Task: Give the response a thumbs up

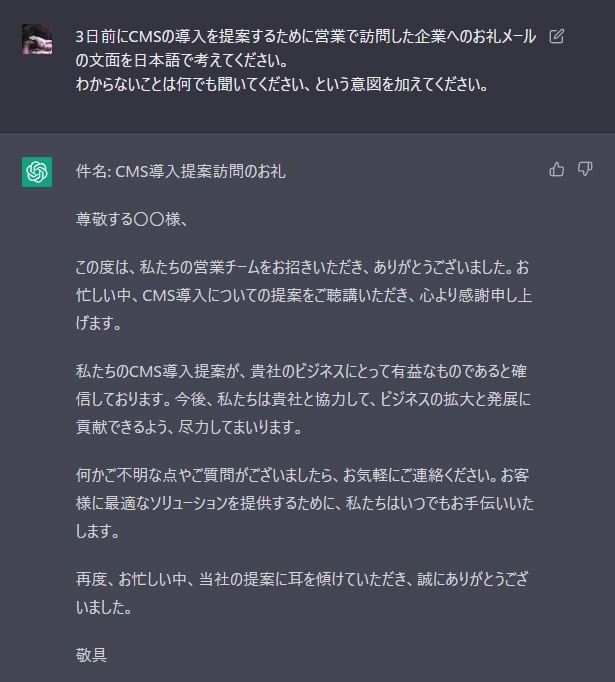Action: point(557,169)
